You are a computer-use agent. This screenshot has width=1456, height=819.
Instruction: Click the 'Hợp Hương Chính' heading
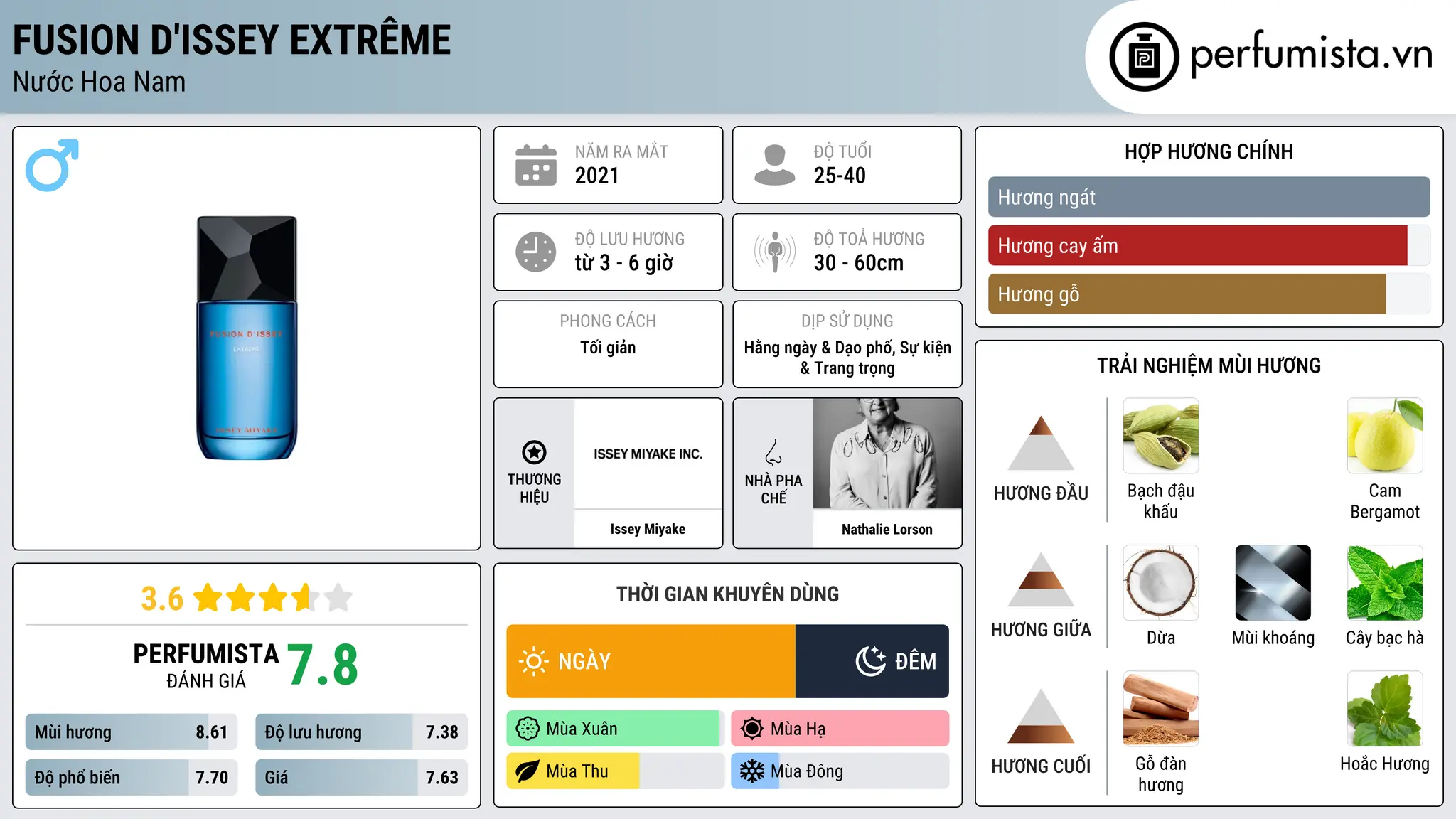[x=1209, y=151]
